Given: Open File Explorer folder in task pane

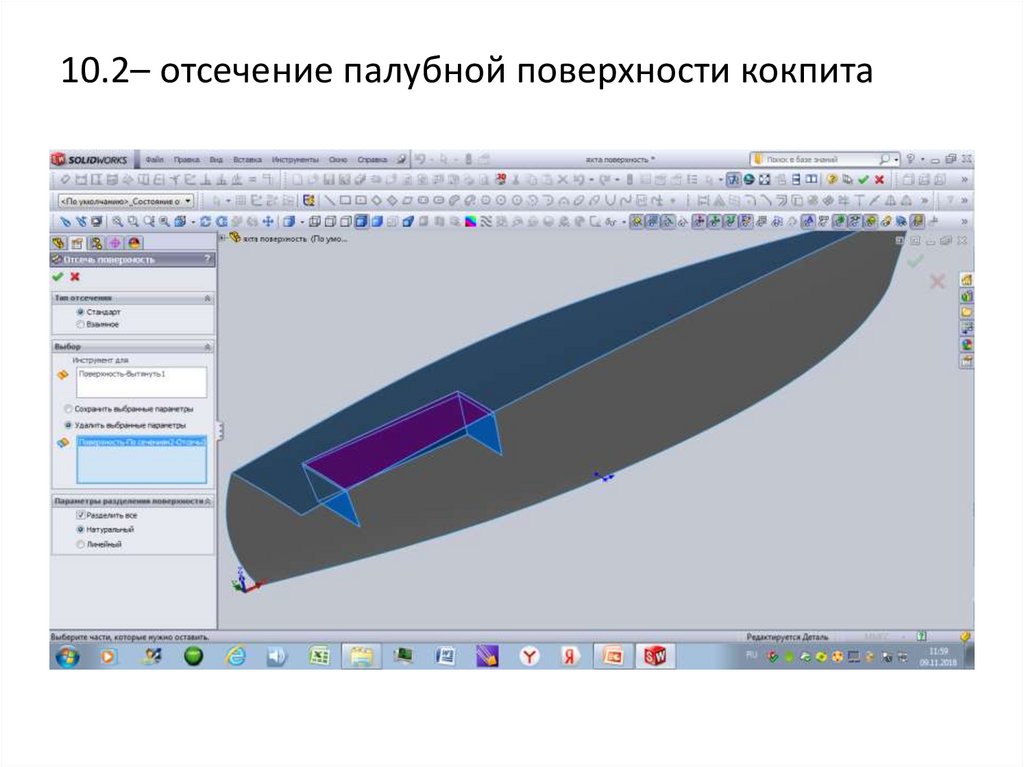Looking at the screenshot, I should click(x=967, y=312).
